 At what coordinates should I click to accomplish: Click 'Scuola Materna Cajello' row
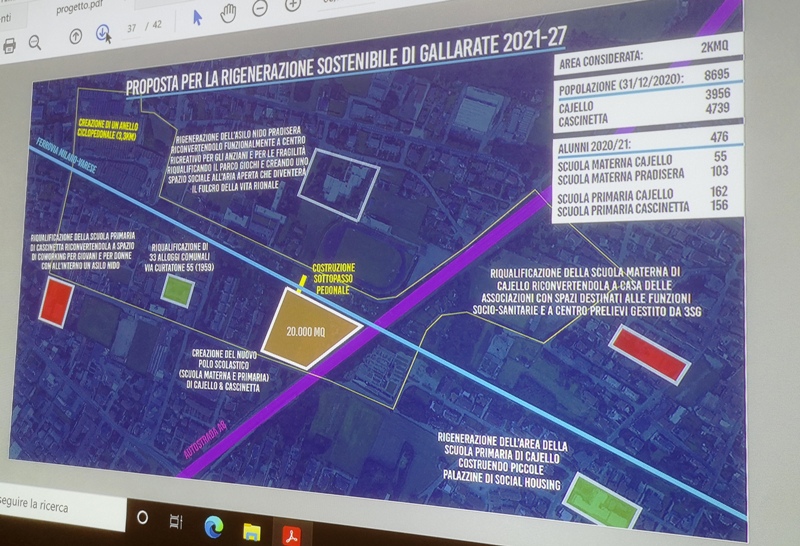642,161
